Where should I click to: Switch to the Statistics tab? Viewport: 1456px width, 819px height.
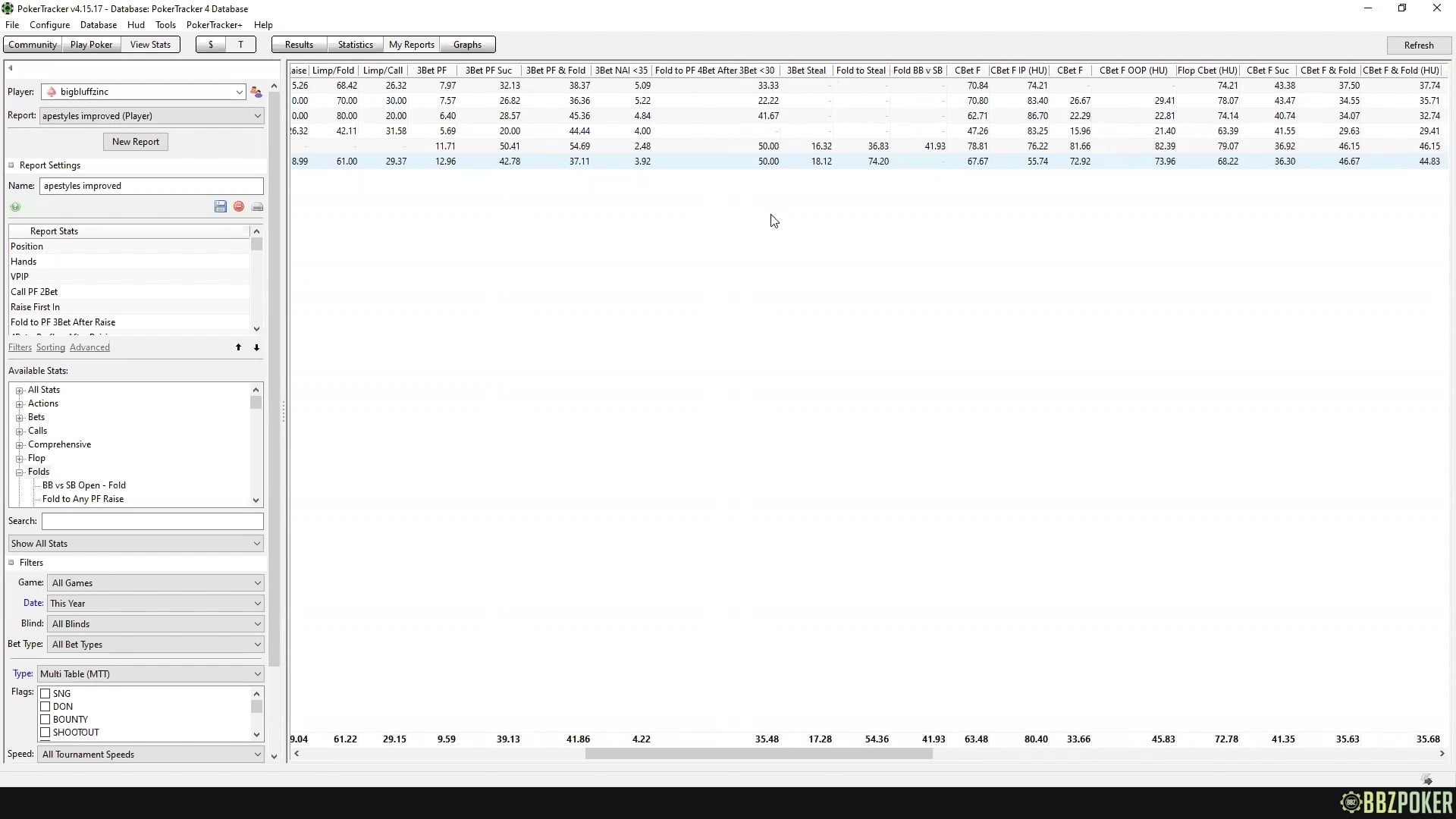point(354,44)
